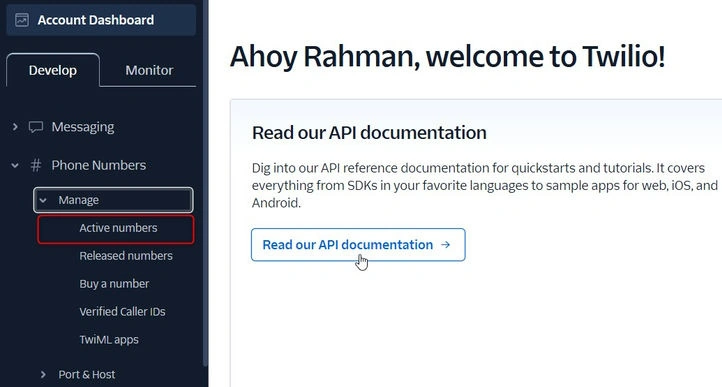Click the paragraph beginning 'Dig into our API'
The width and height of the screenshot is (722, 387).
tap(485, 185)
